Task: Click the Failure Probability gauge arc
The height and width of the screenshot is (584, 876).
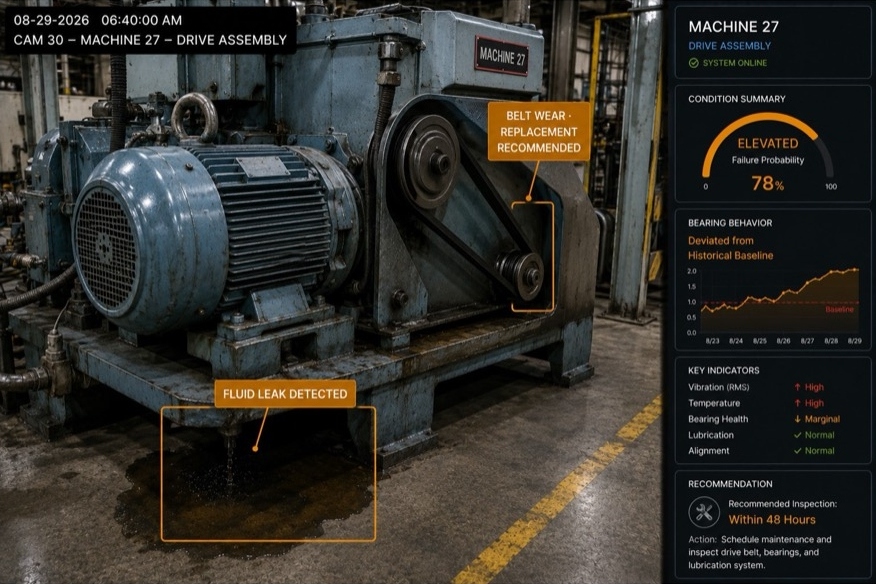Action: tap(768, 116)
